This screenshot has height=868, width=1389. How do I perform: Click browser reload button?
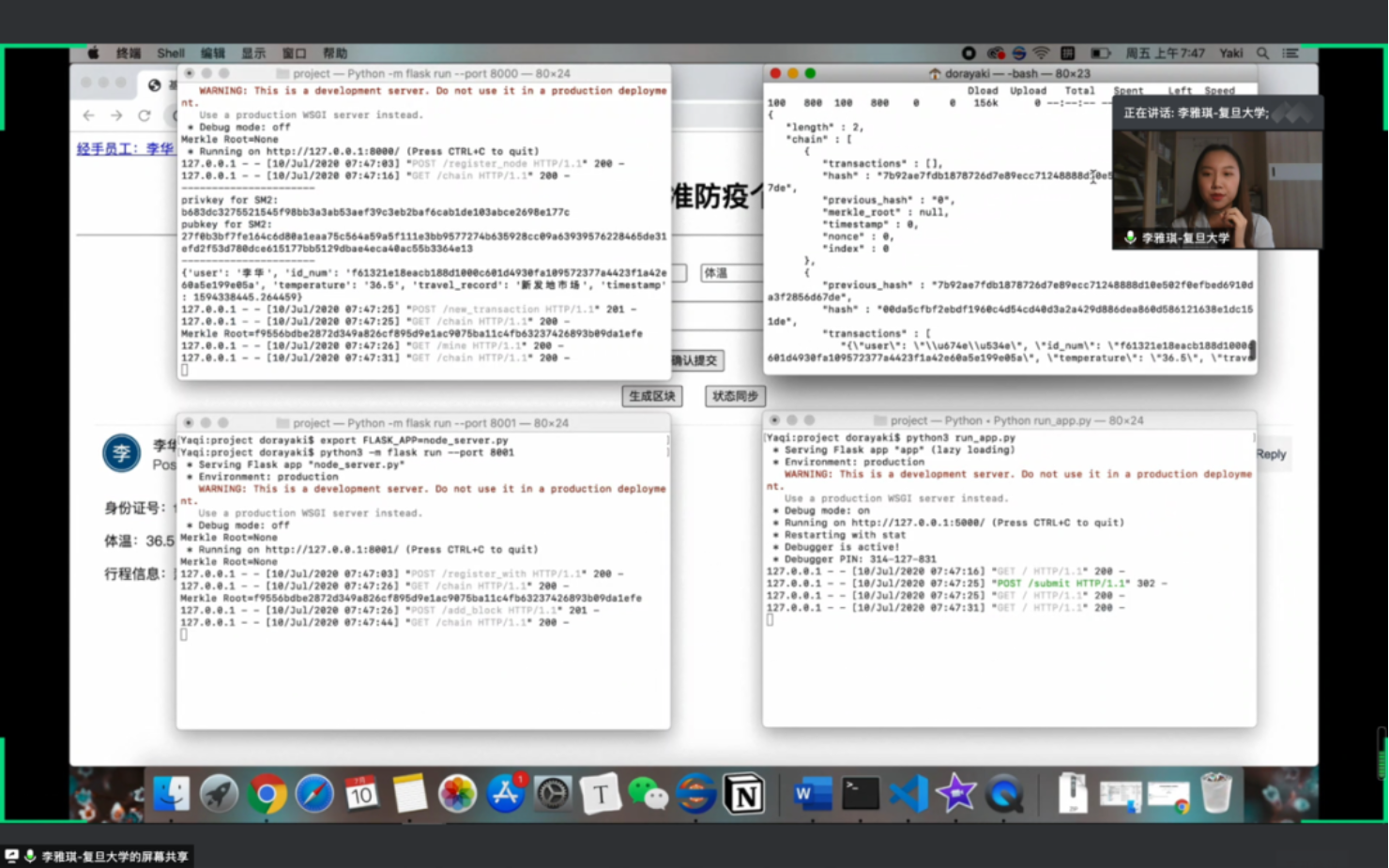pos(145,115)
